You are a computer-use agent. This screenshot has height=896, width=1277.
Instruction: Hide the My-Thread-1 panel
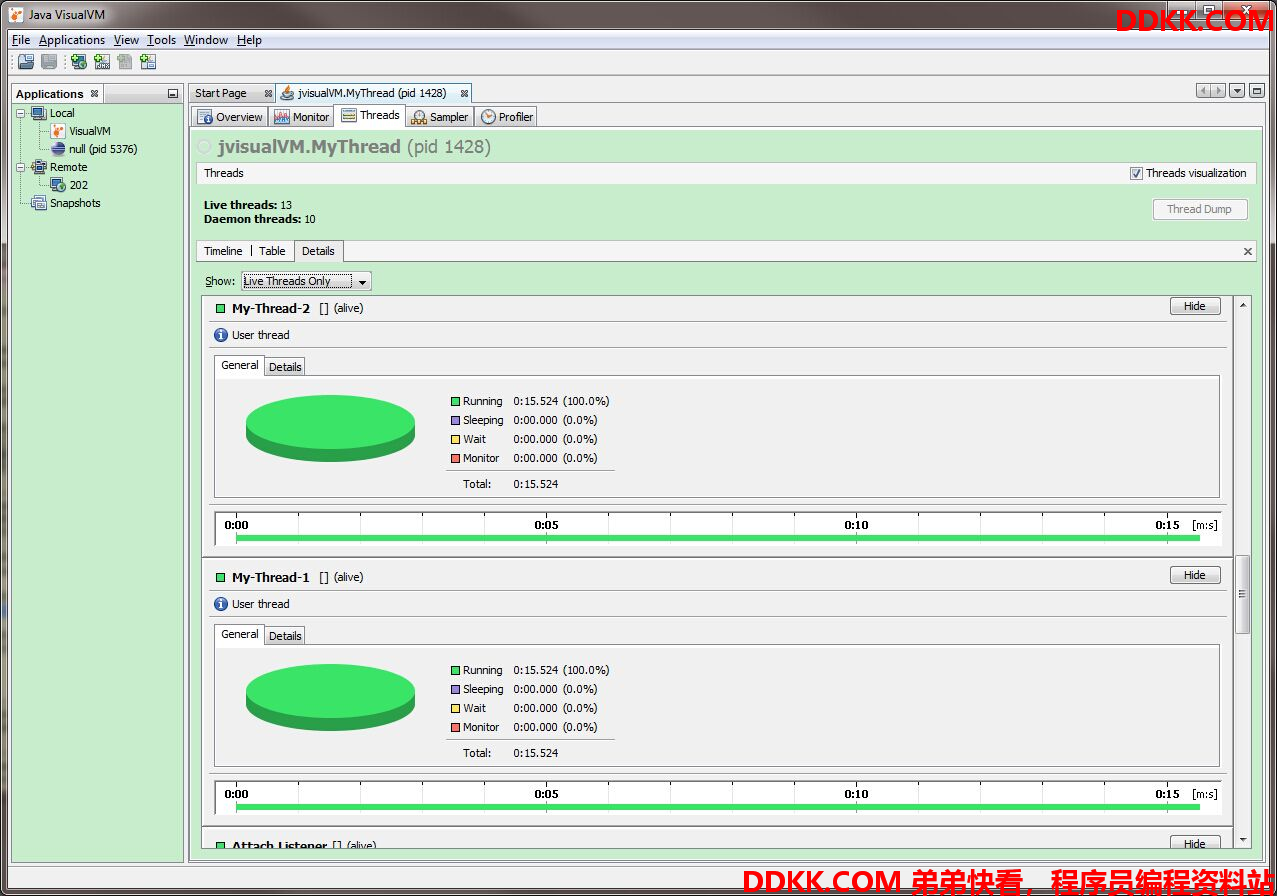1195,575
